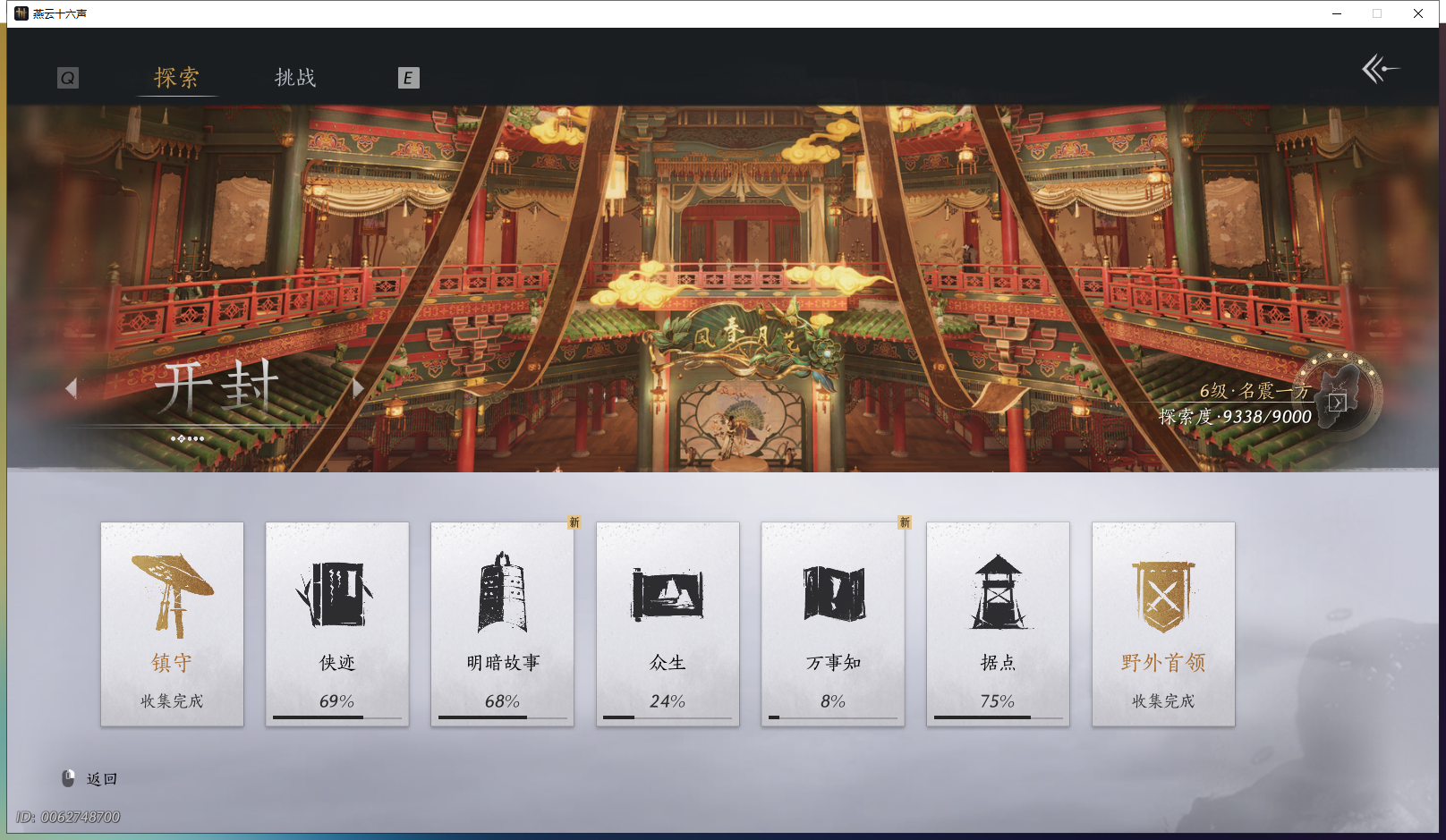1446x840 pixels.
Task: Open the small map expand button near 探索度
Action: tap(1338, 403)
